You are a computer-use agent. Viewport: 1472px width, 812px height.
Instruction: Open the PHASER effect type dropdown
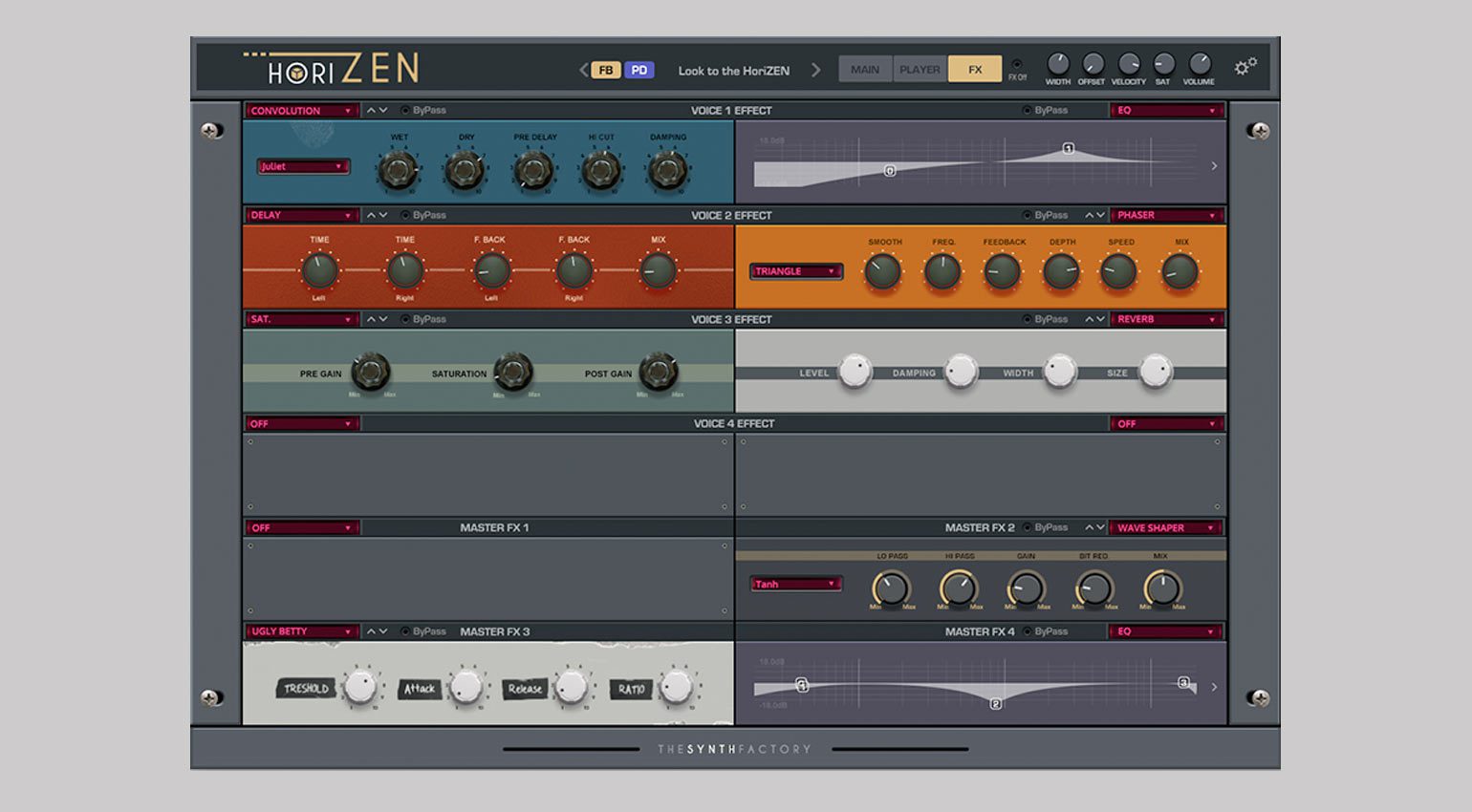[1167, 215]
